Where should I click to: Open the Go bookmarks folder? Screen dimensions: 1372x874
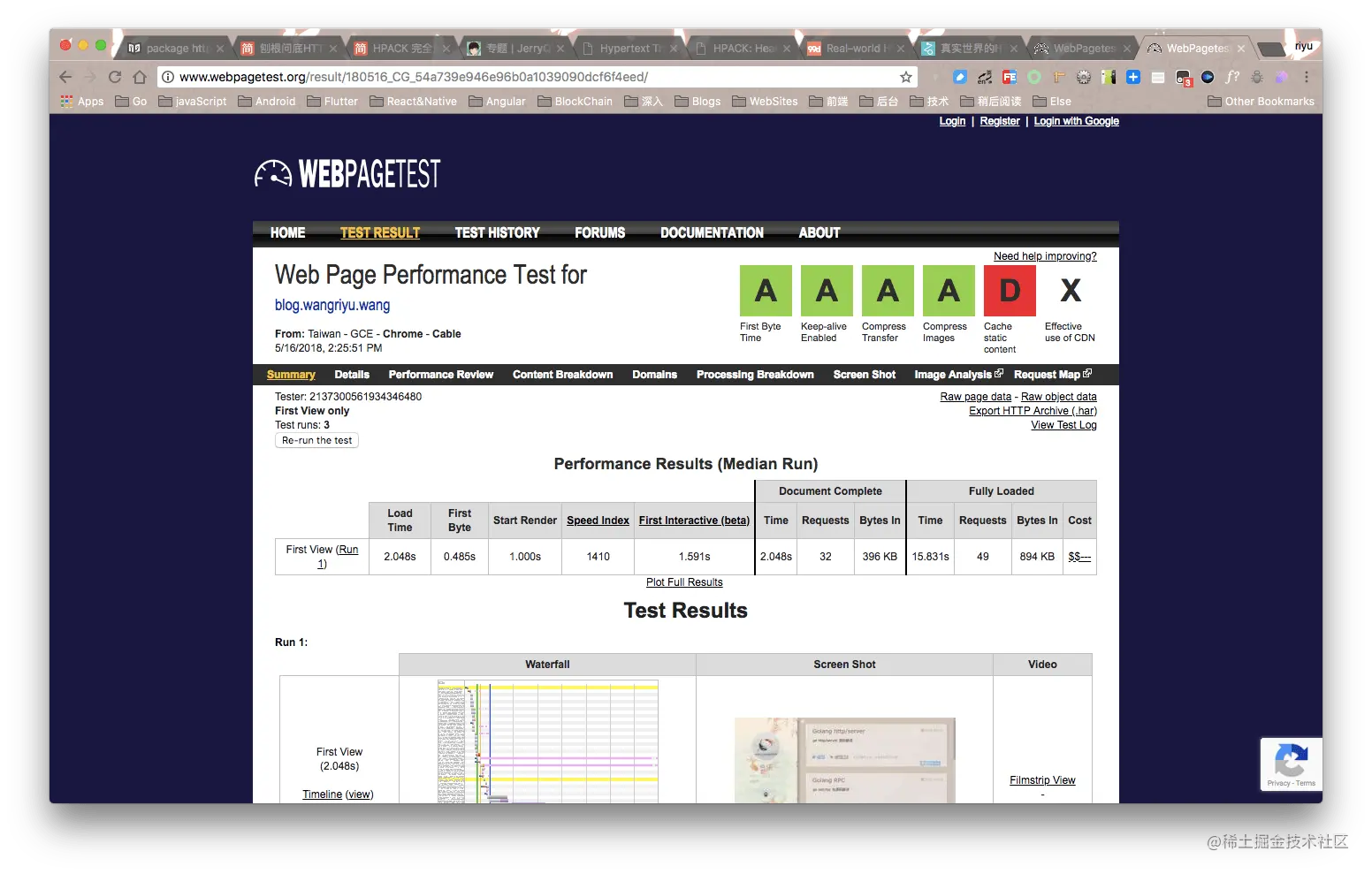click(131, 102)
